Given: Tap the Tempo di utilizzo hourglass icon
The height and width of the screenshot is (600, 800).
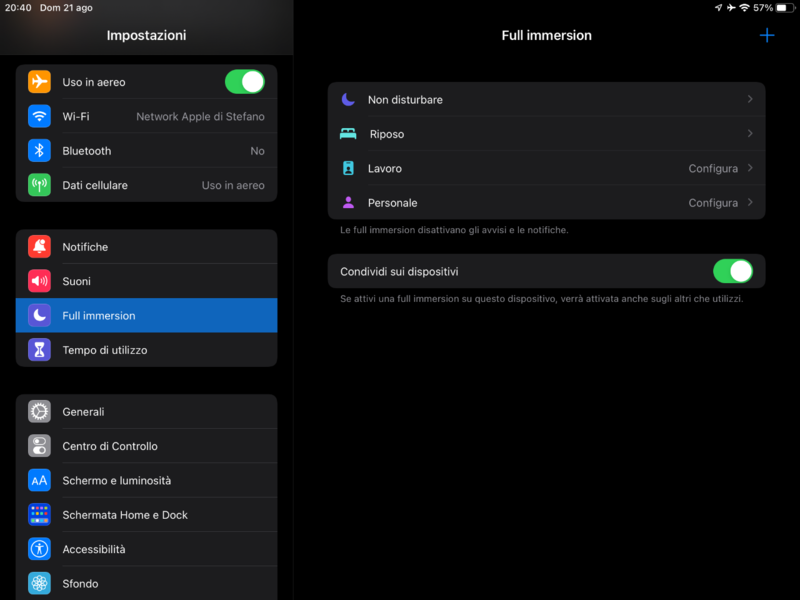Looking at the screenshot, I should pos(39,350).
